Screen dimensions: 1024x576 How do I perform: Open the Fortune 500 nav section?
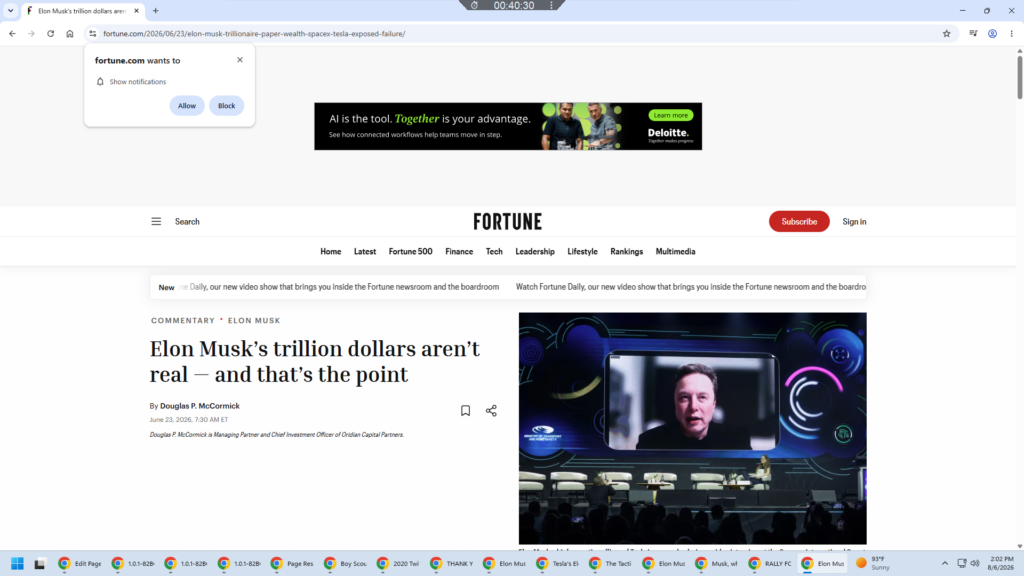point(410,251)
